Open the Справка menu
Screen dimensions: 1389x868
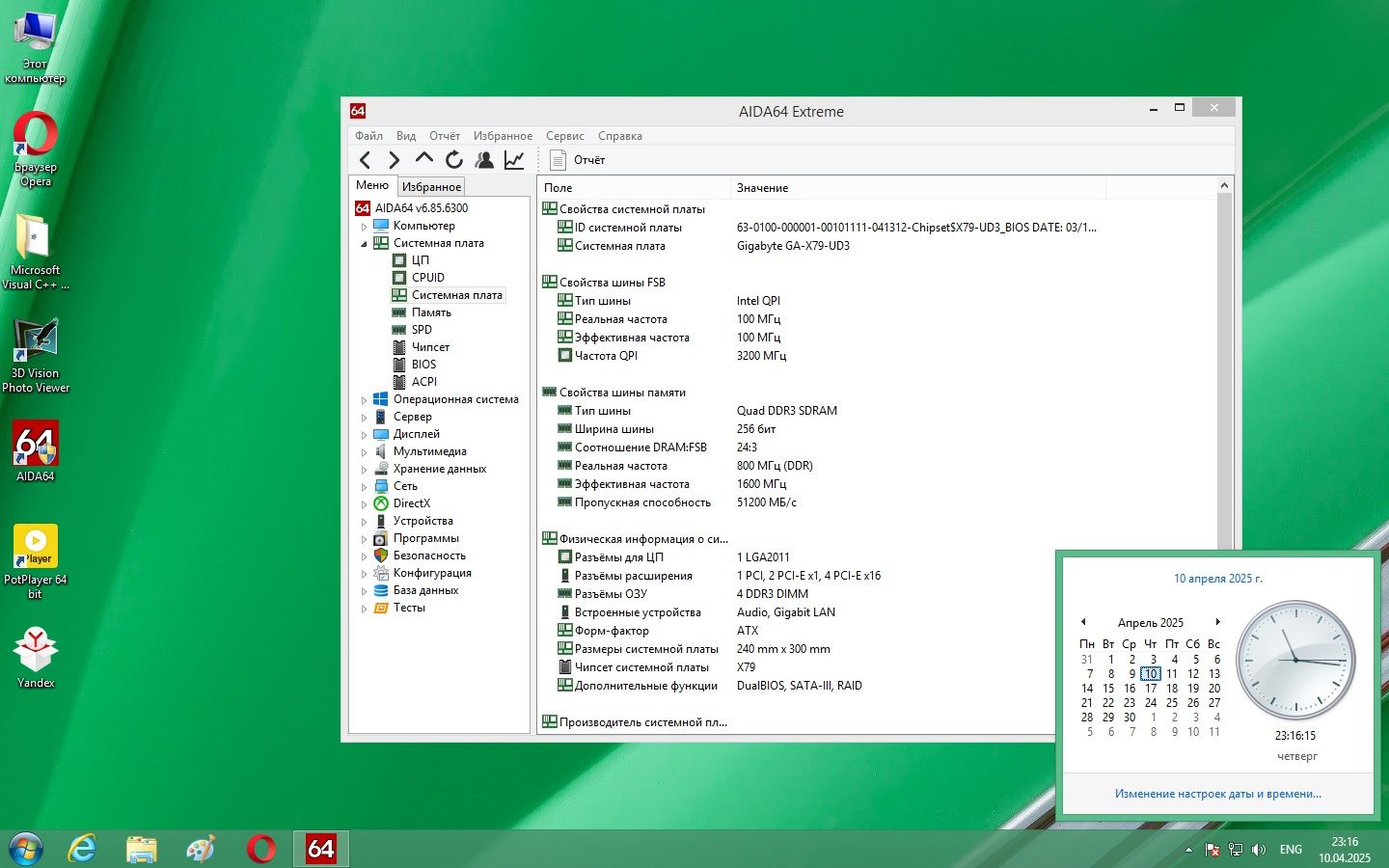619,136
